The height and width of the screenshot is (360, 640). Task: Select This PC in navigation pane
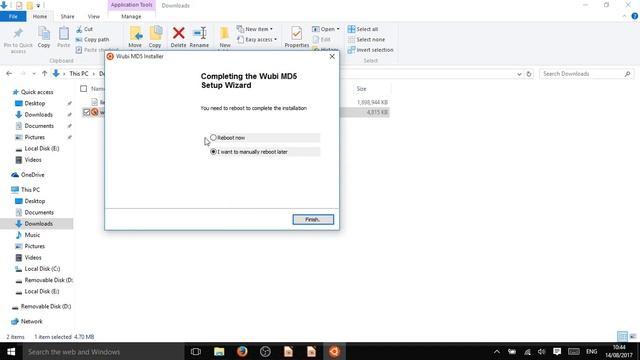click(x=30, y=190)
